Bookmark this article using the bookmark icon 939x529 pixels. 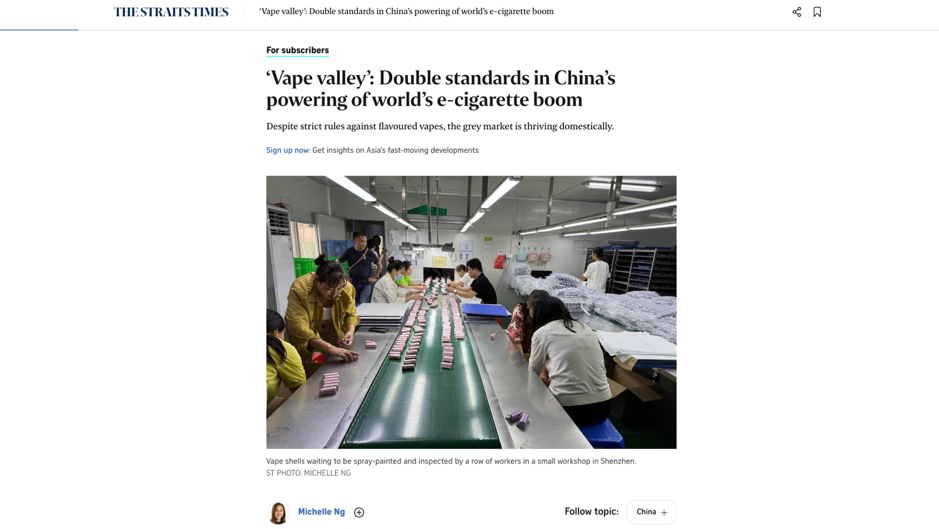(x=817, y=12)
